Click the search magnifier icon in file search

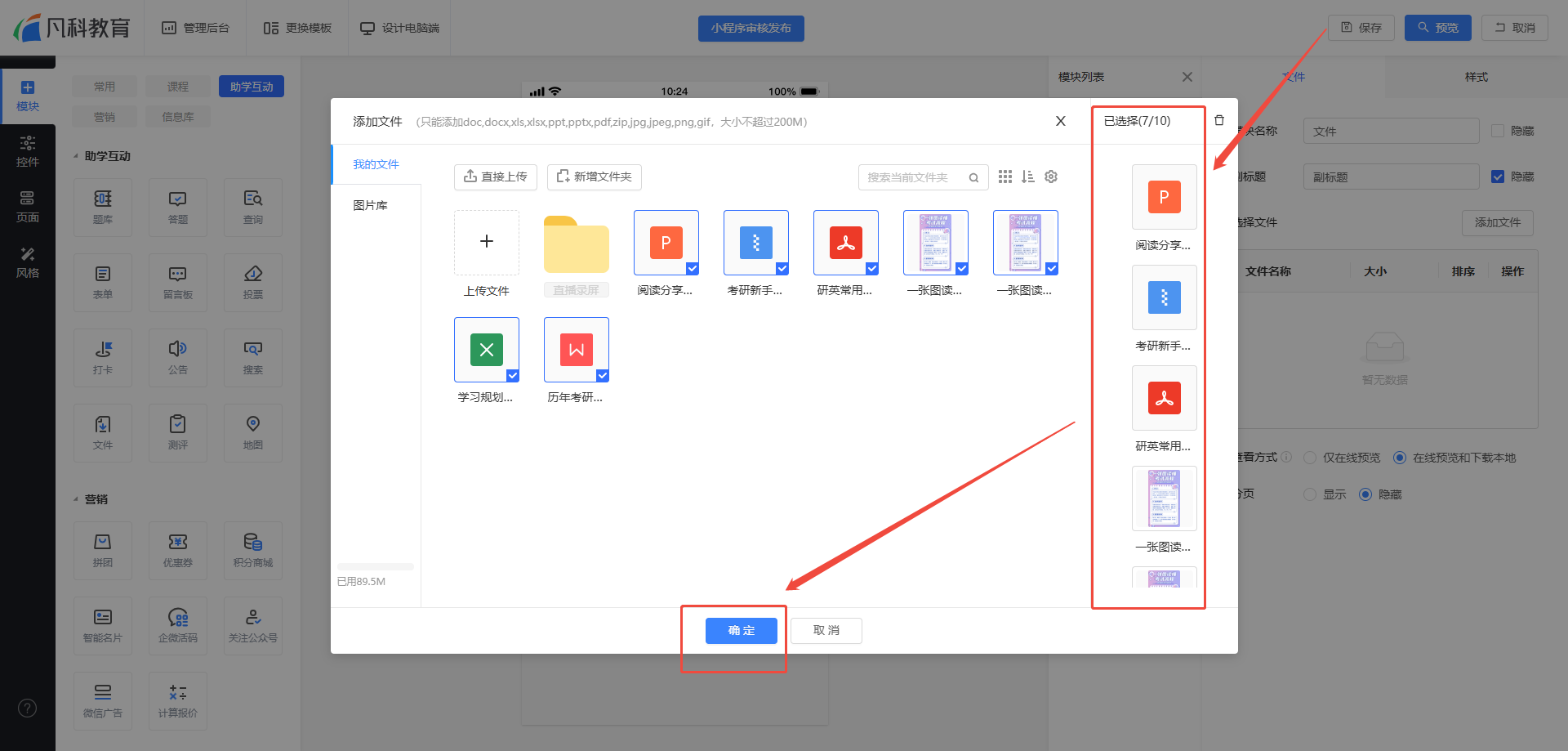(x=973, y=177)
